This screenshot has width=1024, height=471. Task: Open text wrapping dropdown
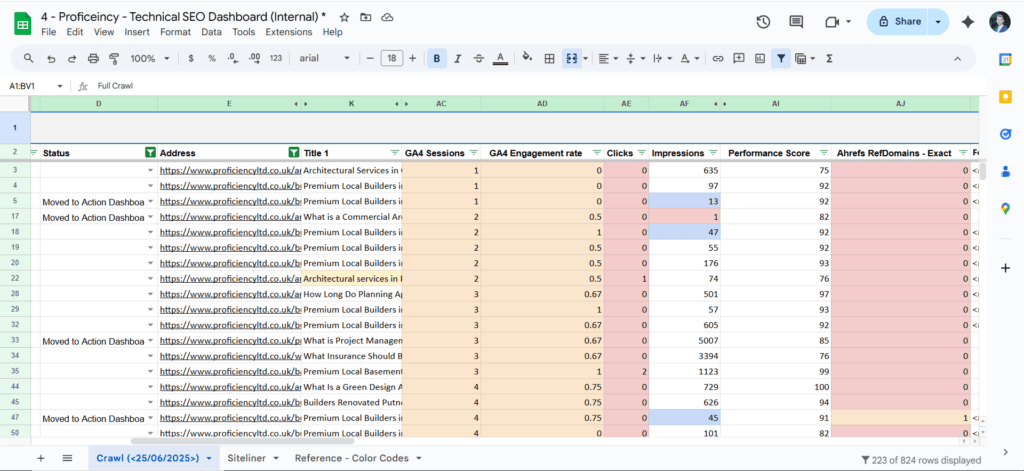[662, 59]
